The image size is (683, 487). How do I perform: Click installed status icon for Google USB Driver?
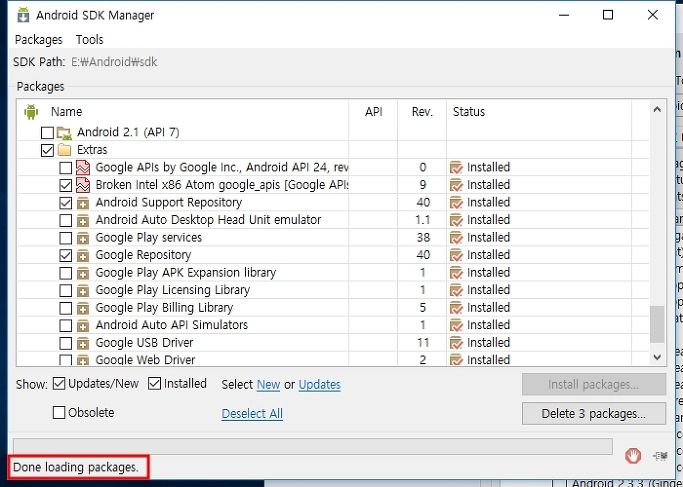click(x=456, y=343)
